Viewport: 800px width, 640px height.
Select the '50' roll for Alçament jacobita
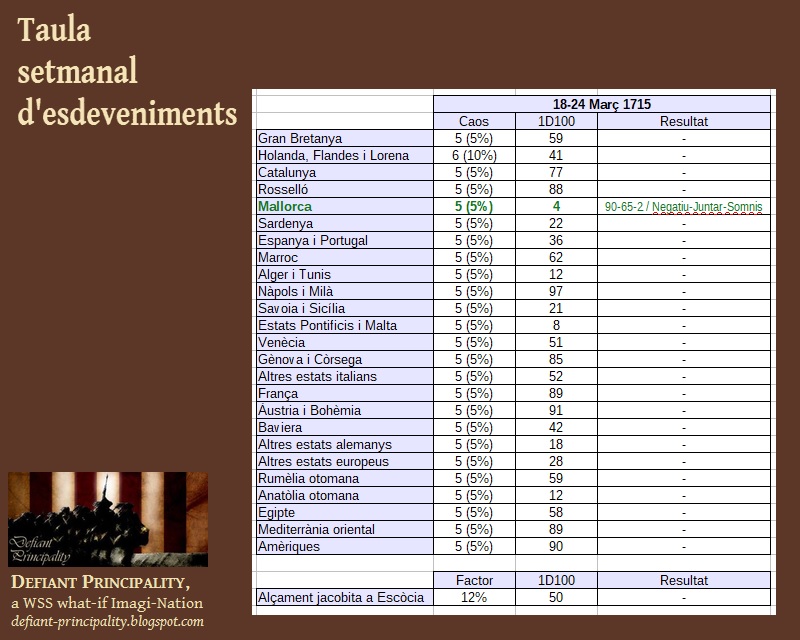tap(556, 597)
